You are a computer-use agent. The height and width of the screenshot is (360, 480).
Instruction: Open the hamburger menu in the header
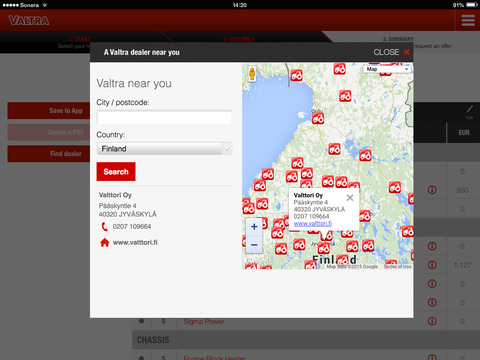tap(468, 20)
